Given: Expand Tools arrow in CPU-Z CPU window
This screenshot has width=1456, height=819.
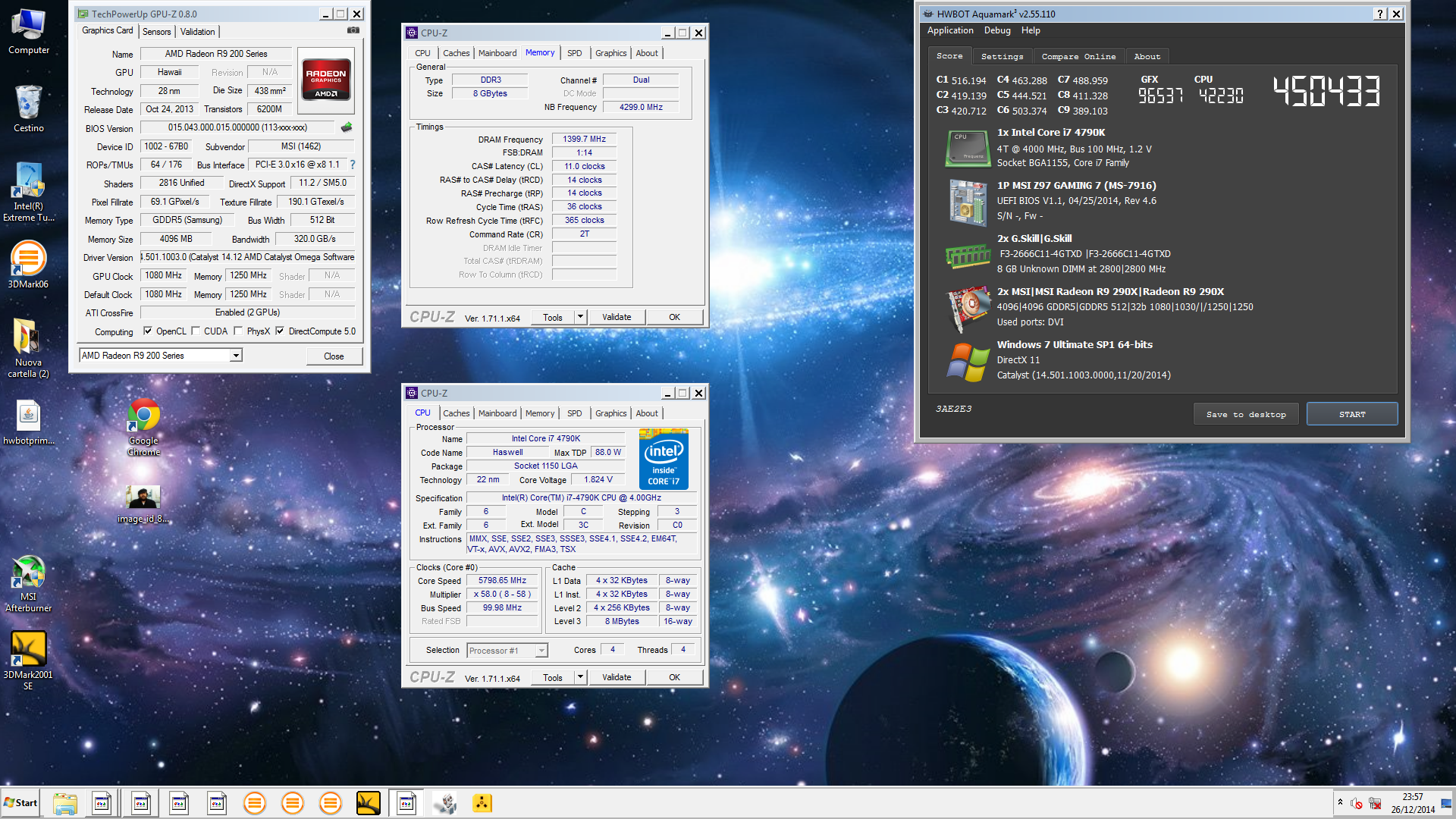Looking at the screenshot, I should point(580,677).
